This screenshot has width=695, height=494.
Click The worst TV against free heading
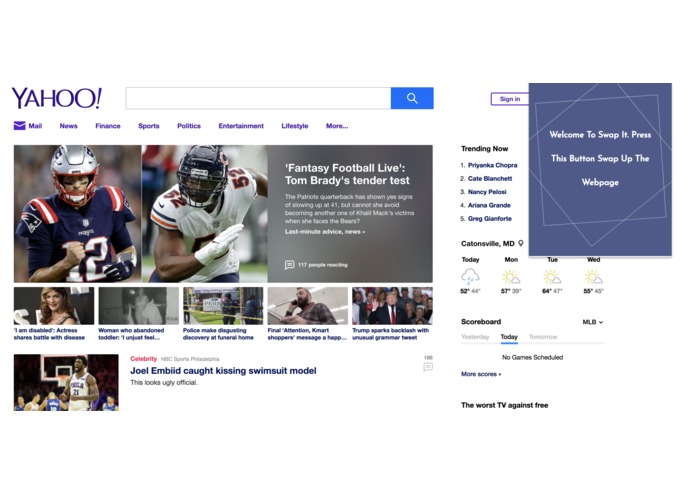504,405
